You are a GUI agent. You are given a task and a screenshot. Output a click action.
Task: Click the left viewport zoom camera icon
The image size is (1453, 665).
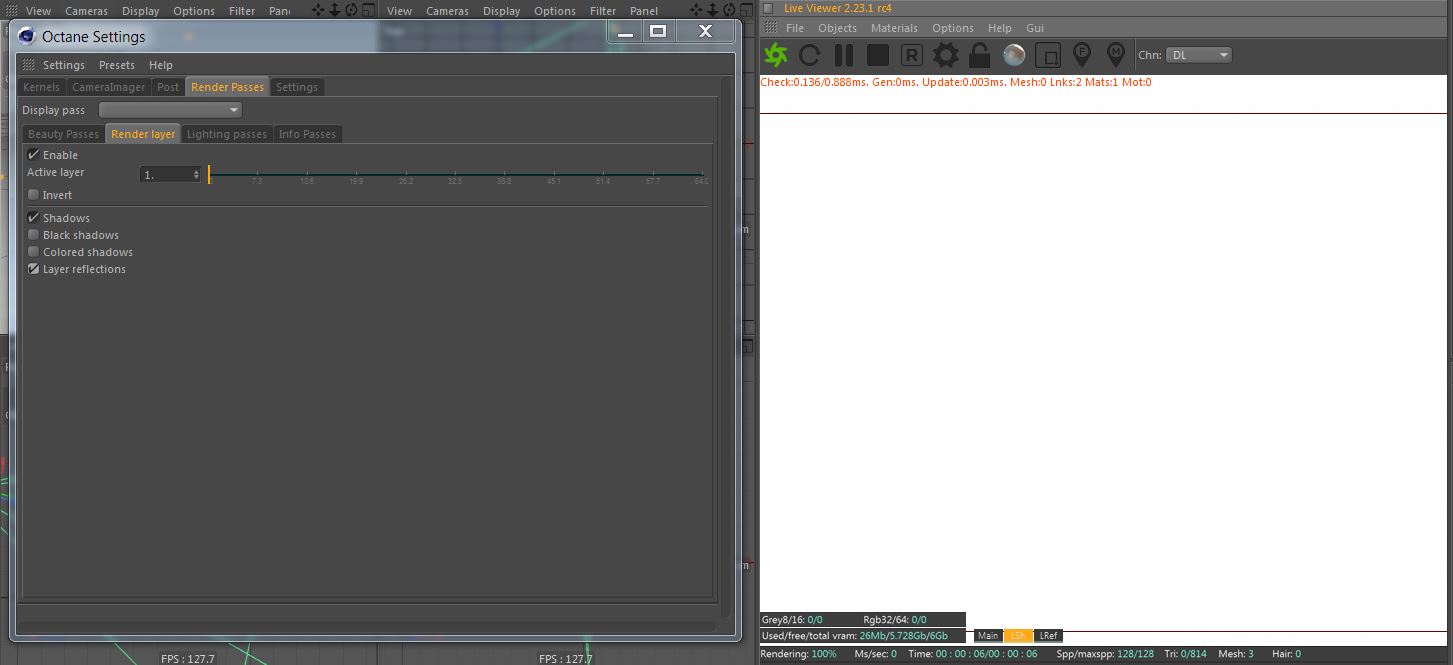pos(335,10)
